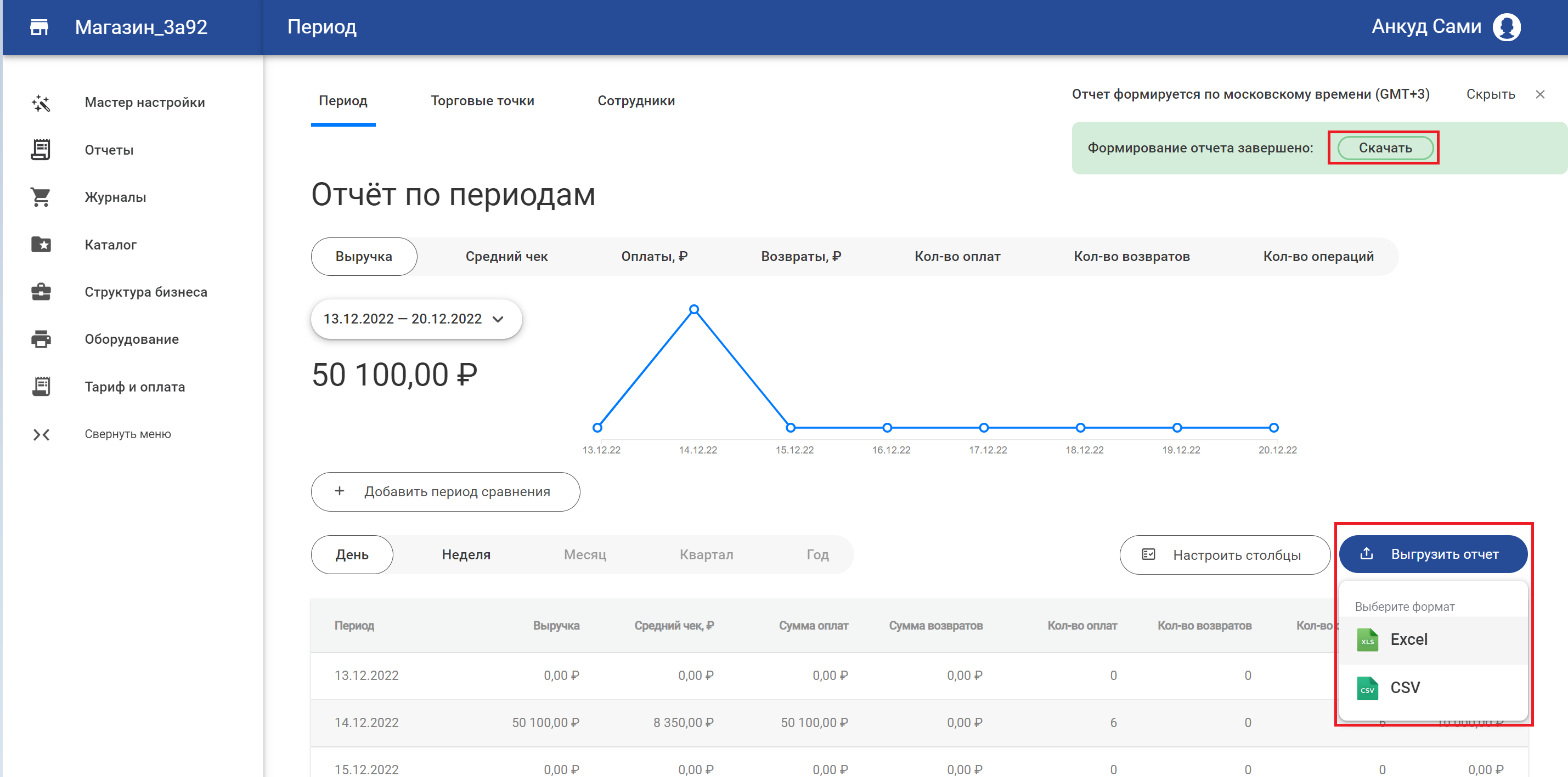
Task: Click chart point for 14.12.22
Action: [x=694, y=310]
